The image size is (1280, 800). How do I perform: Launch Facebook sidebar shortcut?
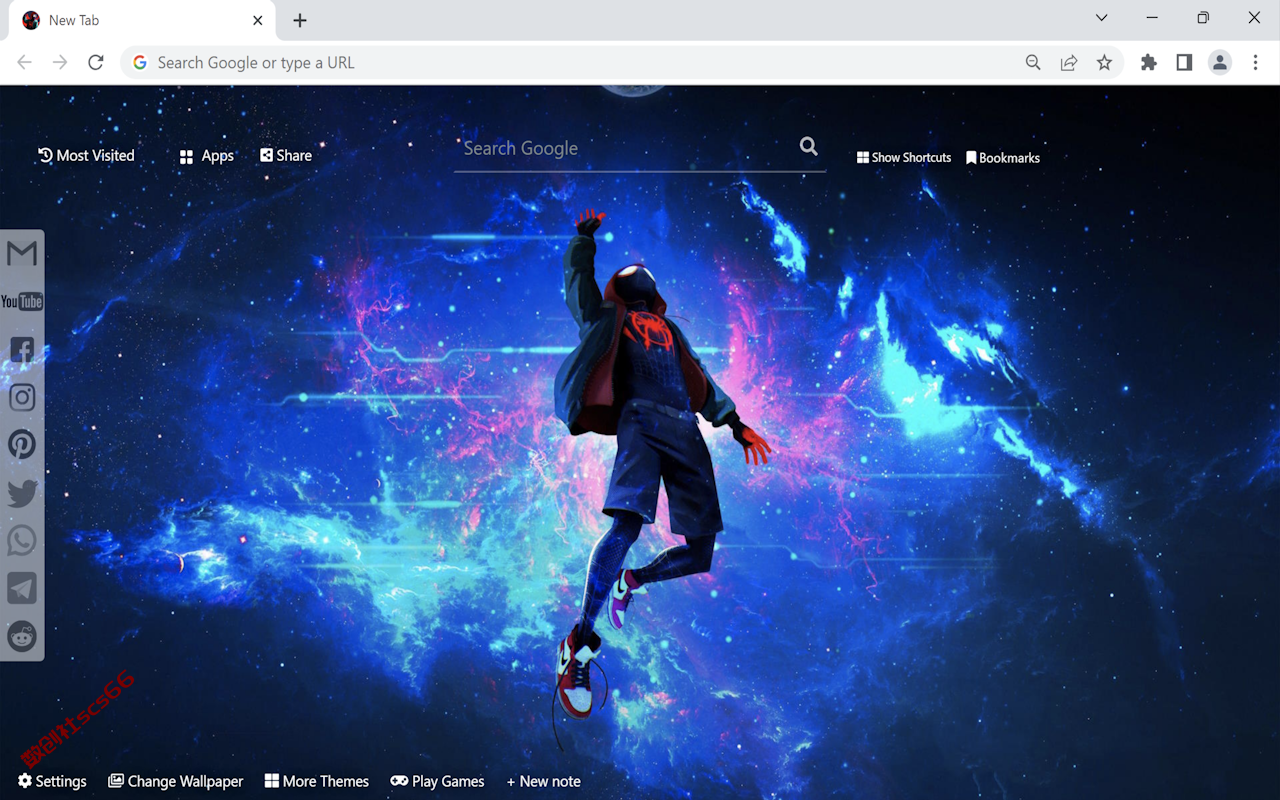pos(21,350)
